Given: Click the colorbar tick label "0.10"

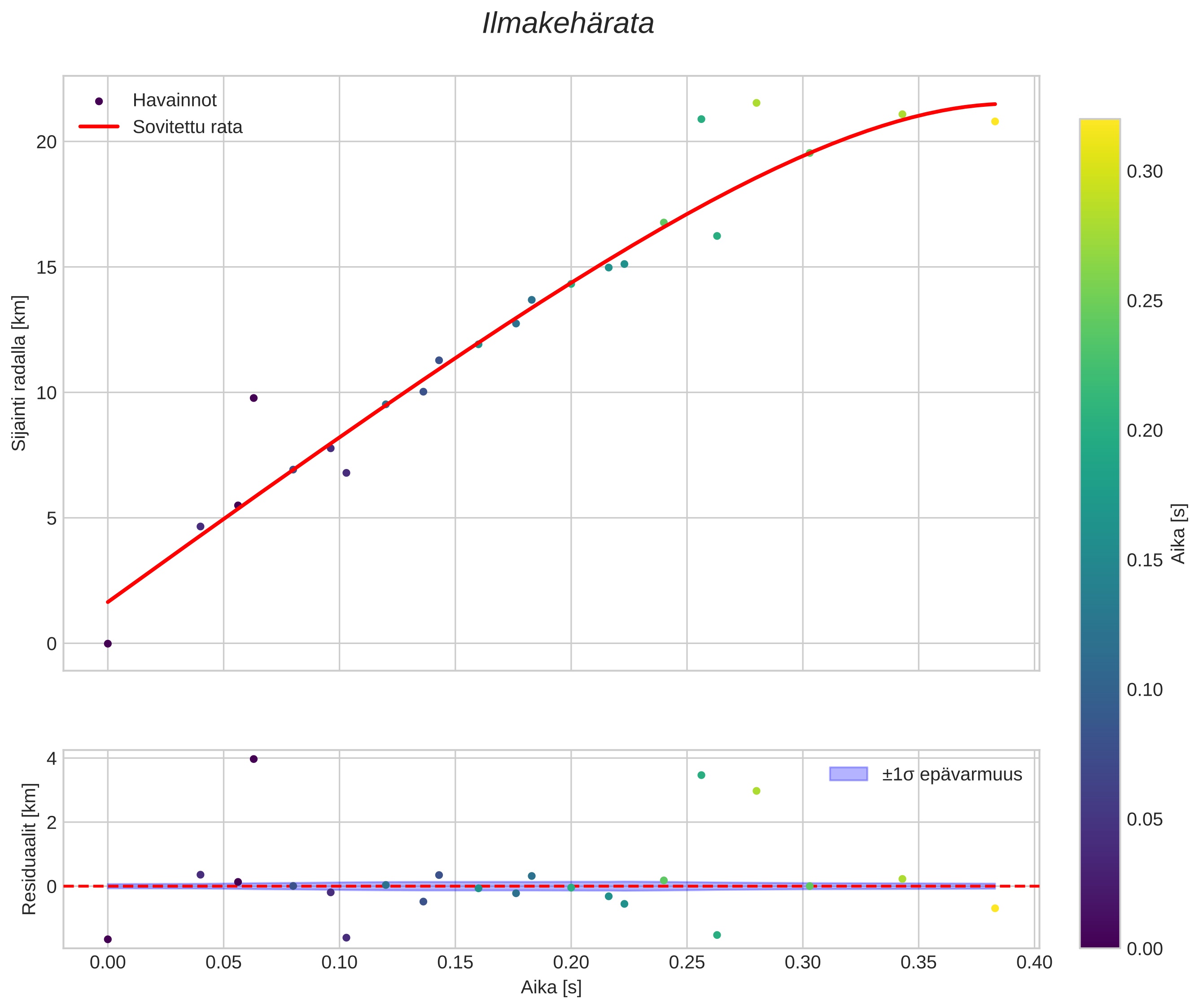Looking at the screenshot, I should [1145, 690].
